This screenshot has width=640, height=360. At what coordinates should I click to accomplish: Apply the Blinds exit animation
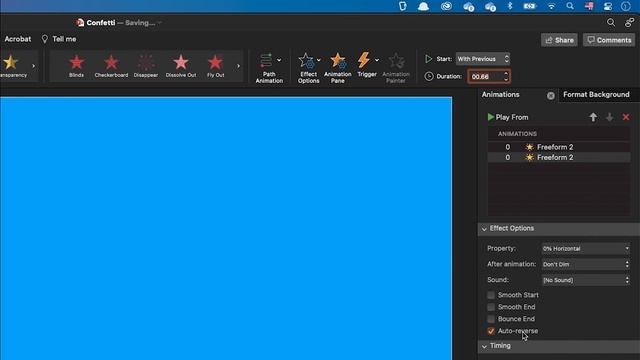(x=76, y=66)
